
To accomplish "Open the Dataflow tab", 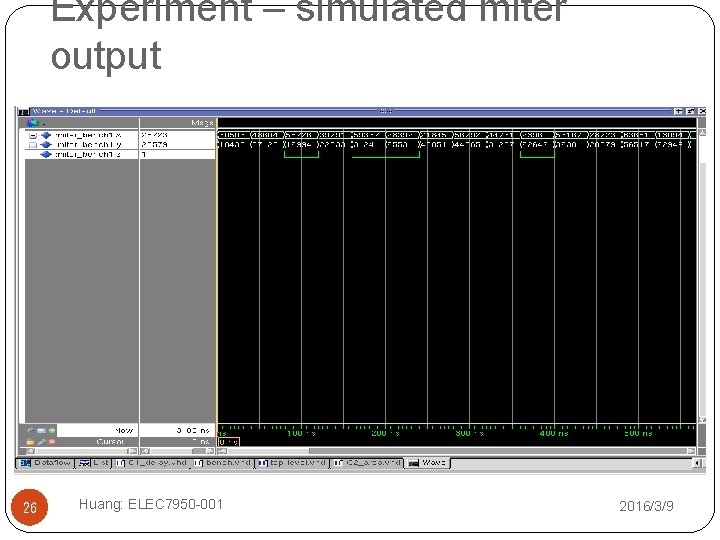I will [45, 463].
